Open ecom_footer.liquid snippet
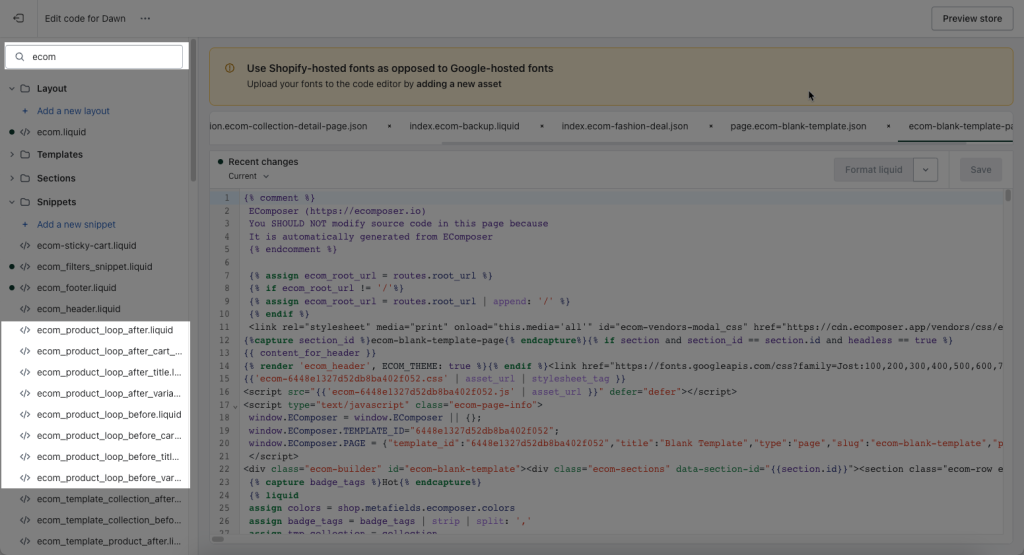 (x=76, y=287)
